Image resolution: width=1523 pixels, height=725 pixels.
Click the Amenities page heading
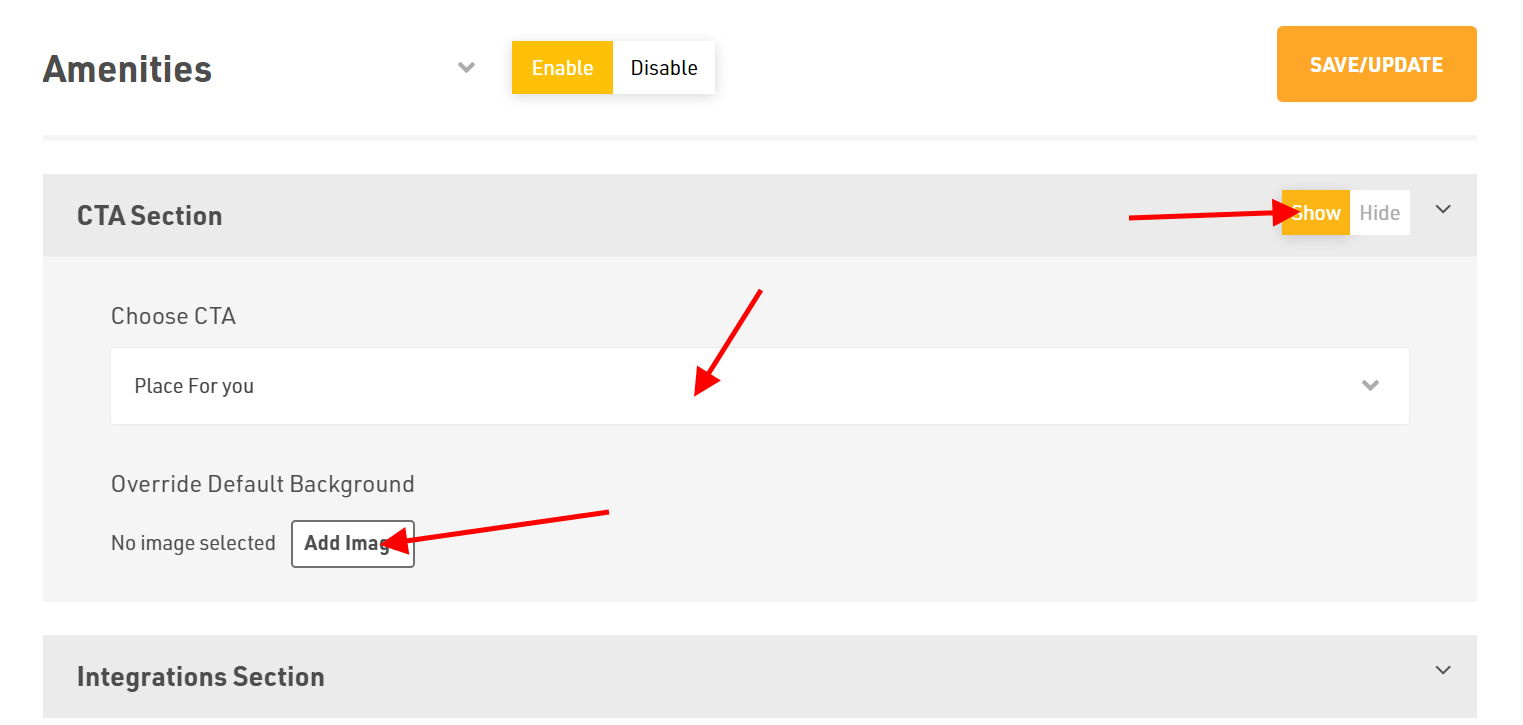(128, 69)
